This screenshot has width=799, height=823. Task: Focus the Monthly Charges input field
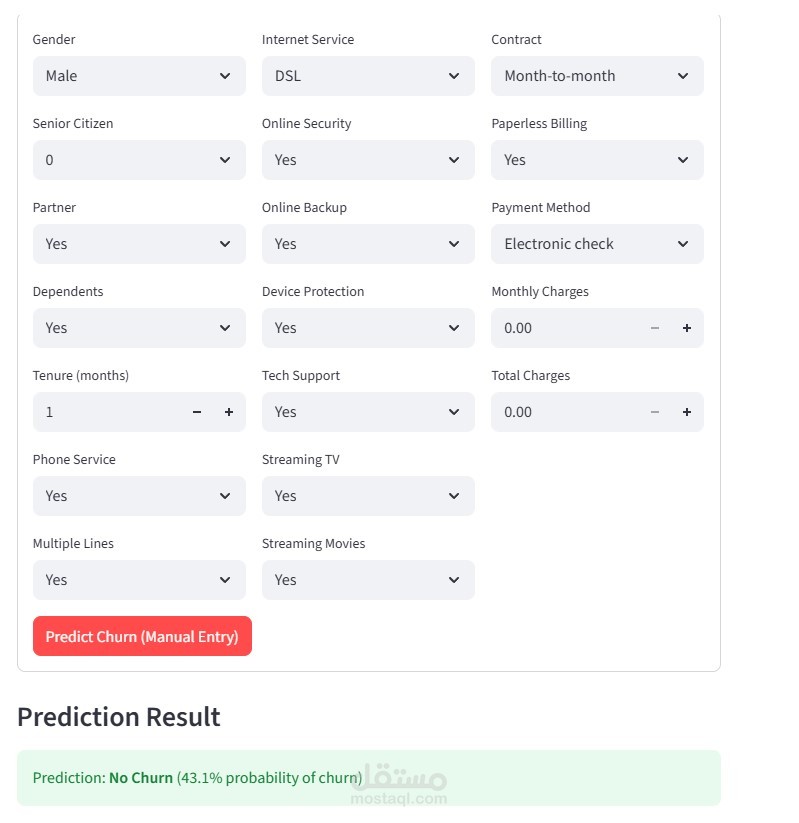563,328
